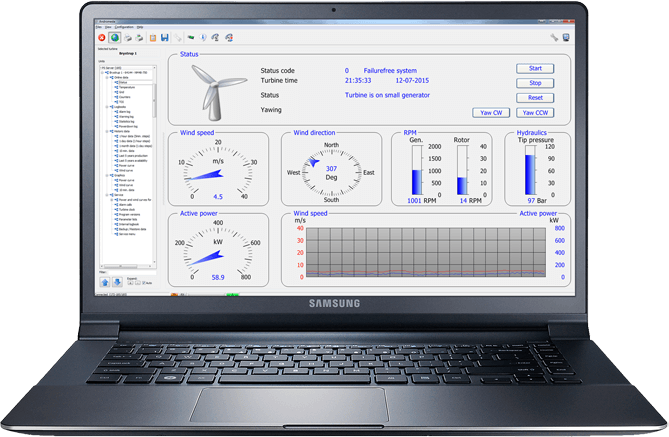Click the Filter input field below the tree
The height and width of the screenshot is (437, 669).
click(132, 273)
